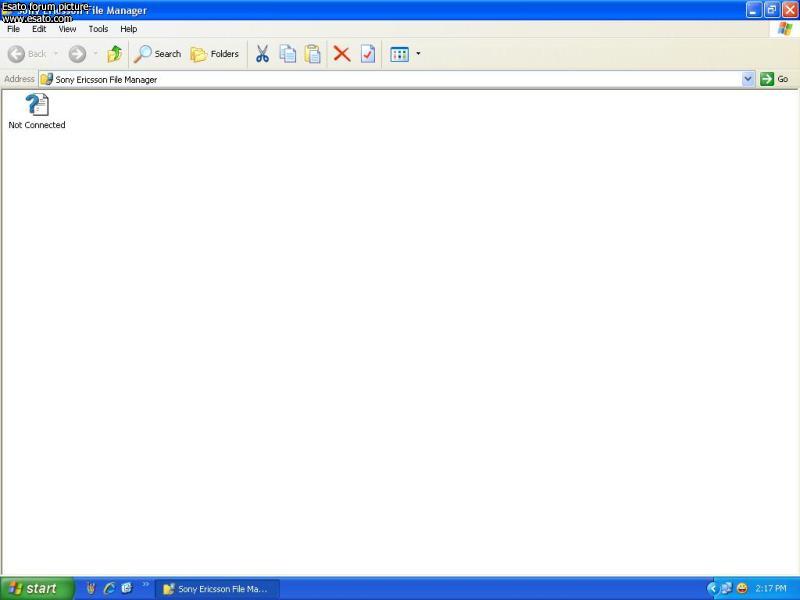The image size is (800, 600).
Task: Open the Windows Start menu
Action: coord(36,589)
